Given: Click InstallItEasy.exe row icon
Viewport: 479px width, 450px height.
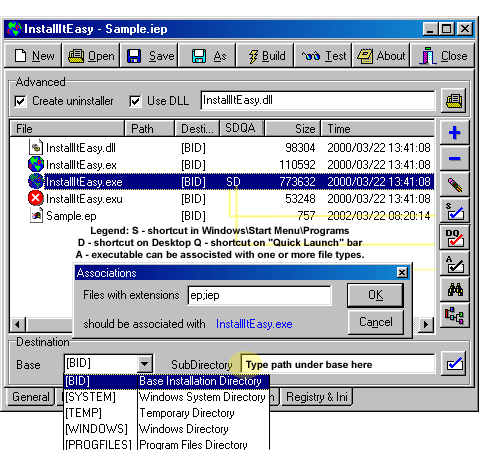Looking at the screenshot, I should 36,181.
